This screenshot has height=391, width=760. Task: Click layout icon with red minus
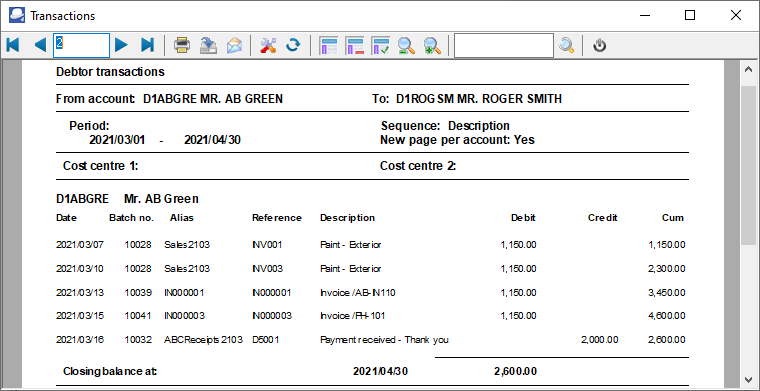[354, 46]
